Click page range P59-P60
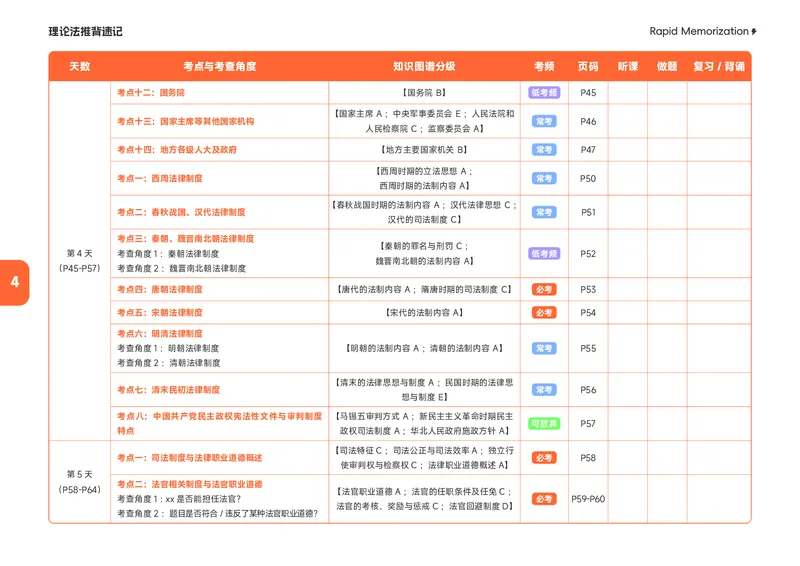Screen dimensions: 800x566 coord(588,499)
